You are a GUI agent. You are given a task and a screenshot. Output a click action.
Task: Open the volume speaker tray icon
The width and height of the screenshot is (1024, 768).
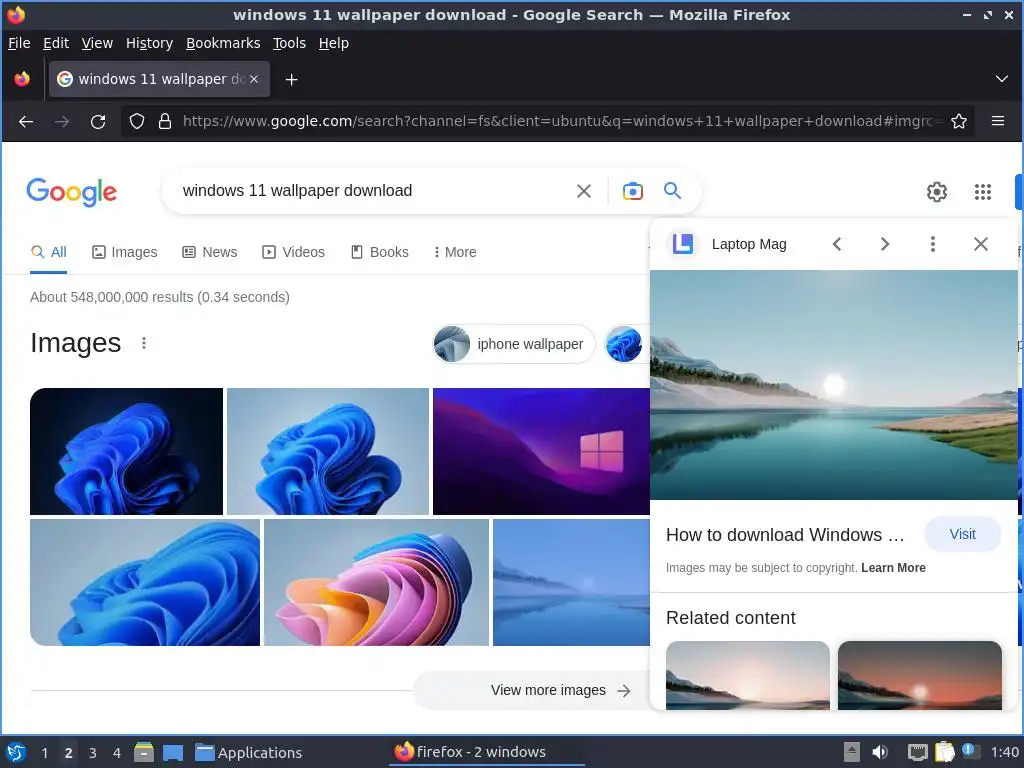point(880,752)
